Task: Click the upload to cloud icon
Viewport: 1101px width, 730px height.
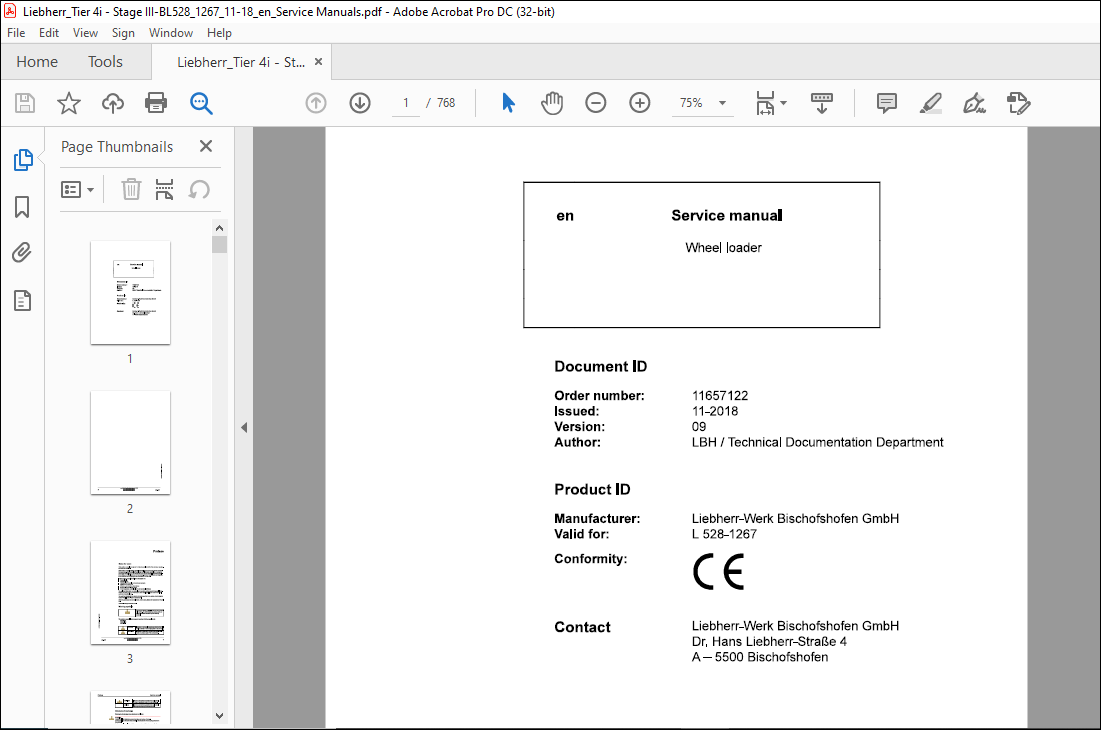Action: pyautogui.click(x=112, y=103)
